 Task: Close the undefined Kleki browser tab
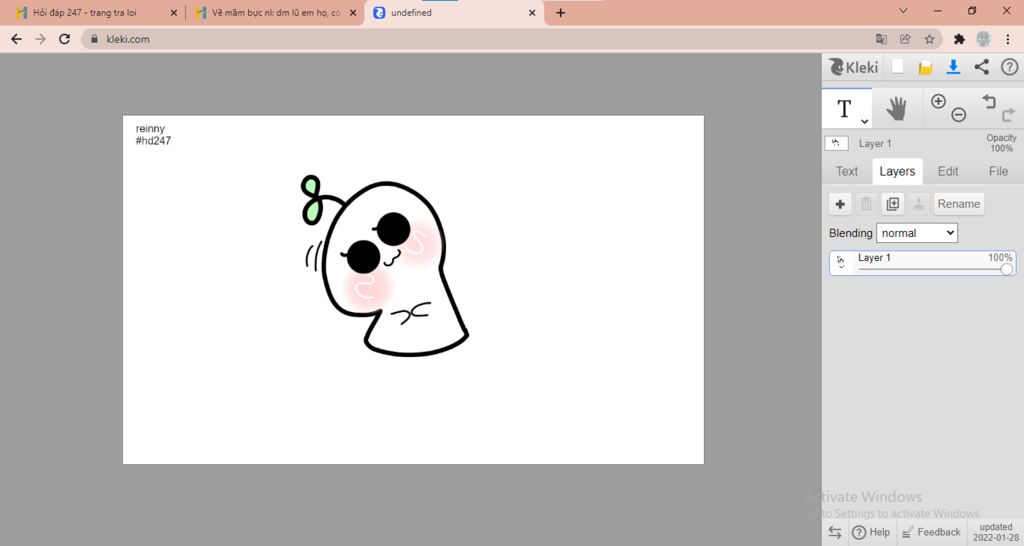[x=532, y=12]
